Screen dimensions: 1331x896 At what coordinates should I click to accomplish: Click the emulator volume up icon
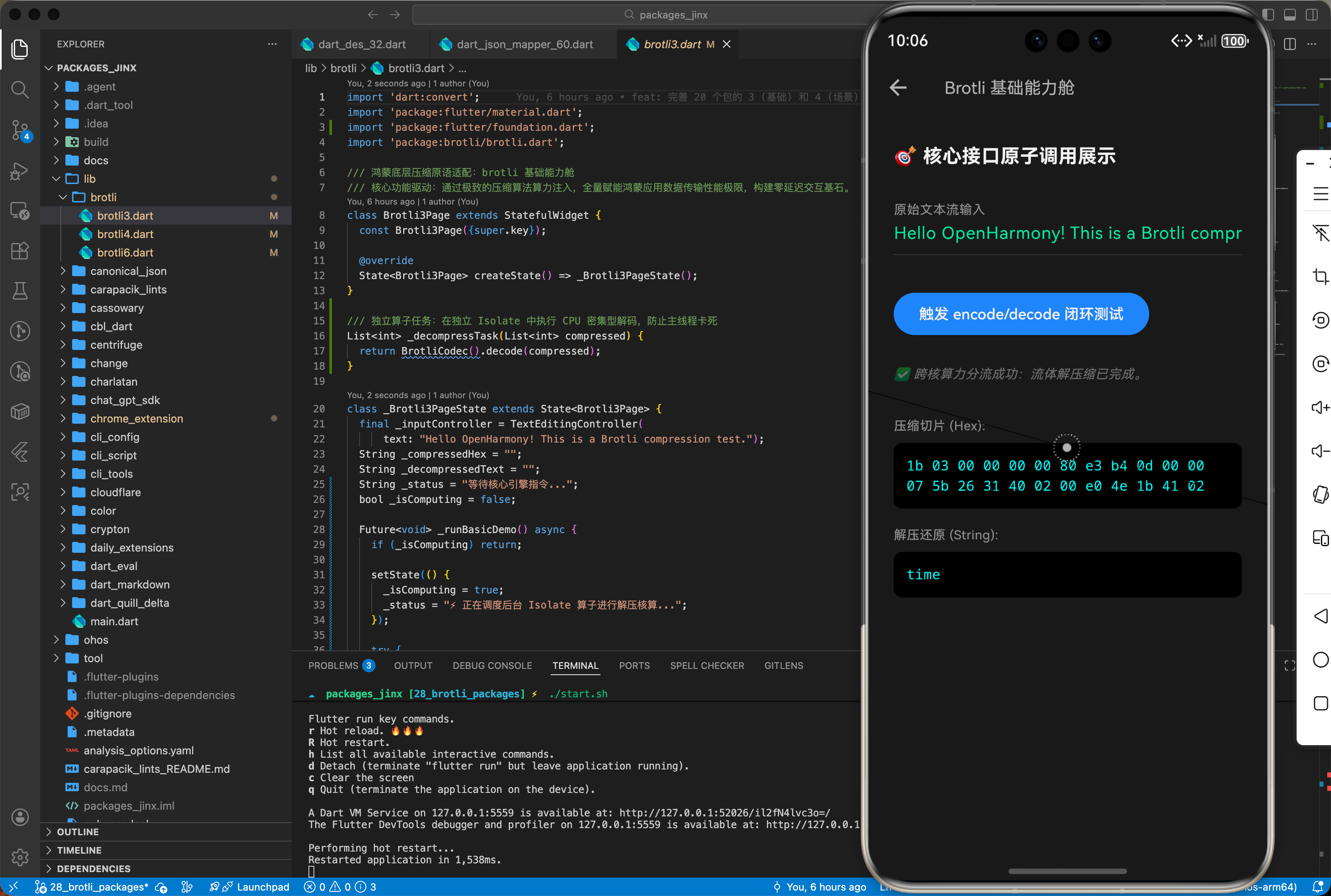[x=1320, y=407]
